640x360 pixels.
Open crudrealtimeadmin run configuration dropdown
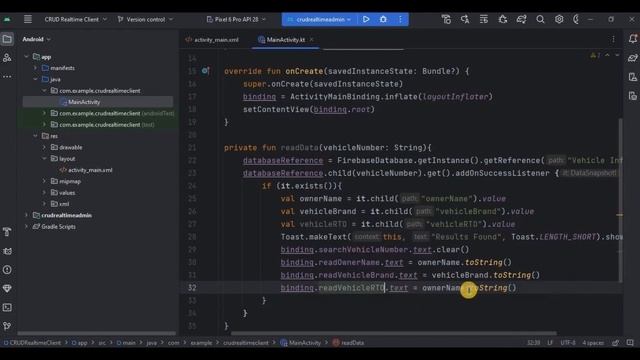pos(319,19)
